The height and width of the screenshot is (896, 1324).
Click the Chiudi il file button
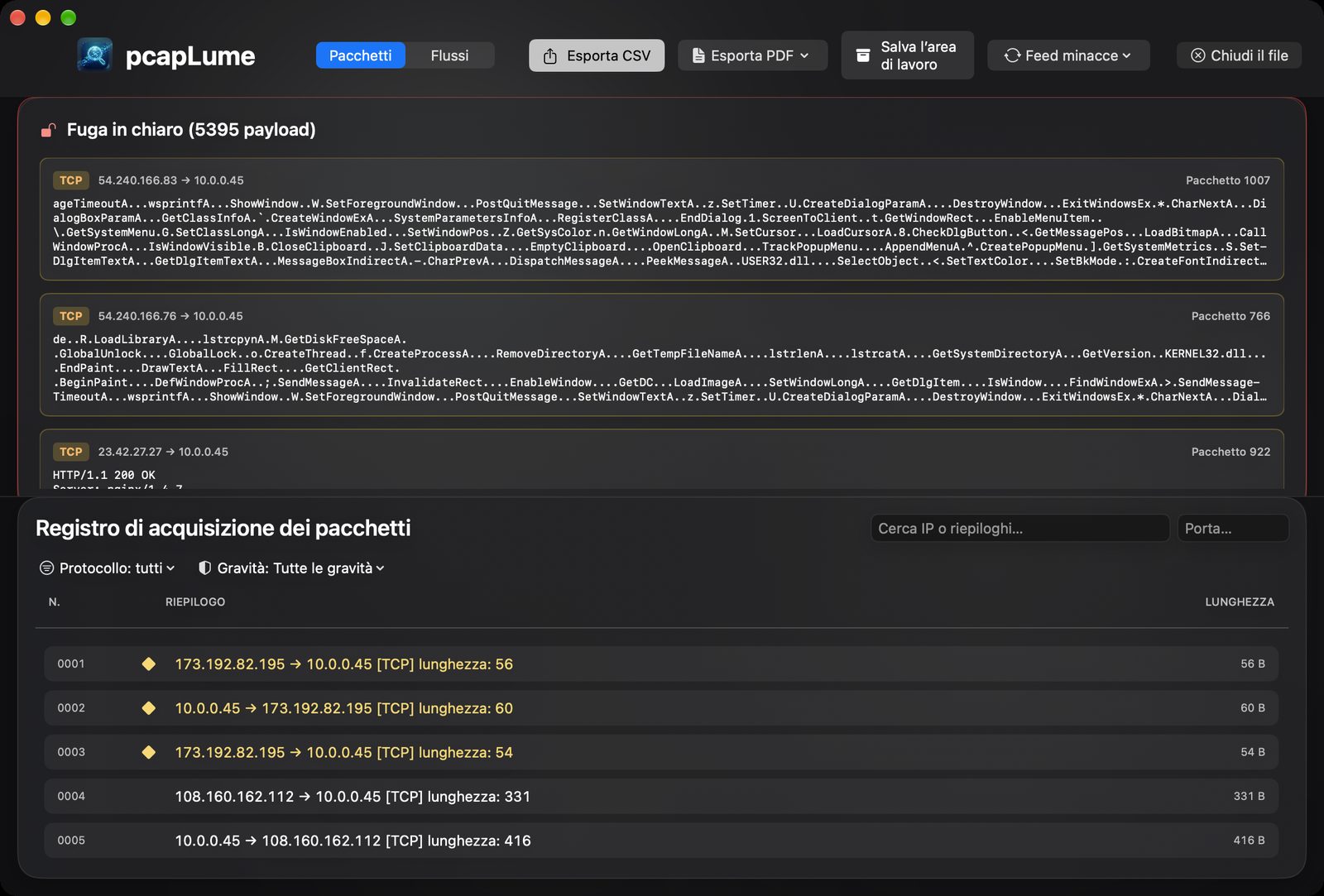click(x=1239, y=55)
